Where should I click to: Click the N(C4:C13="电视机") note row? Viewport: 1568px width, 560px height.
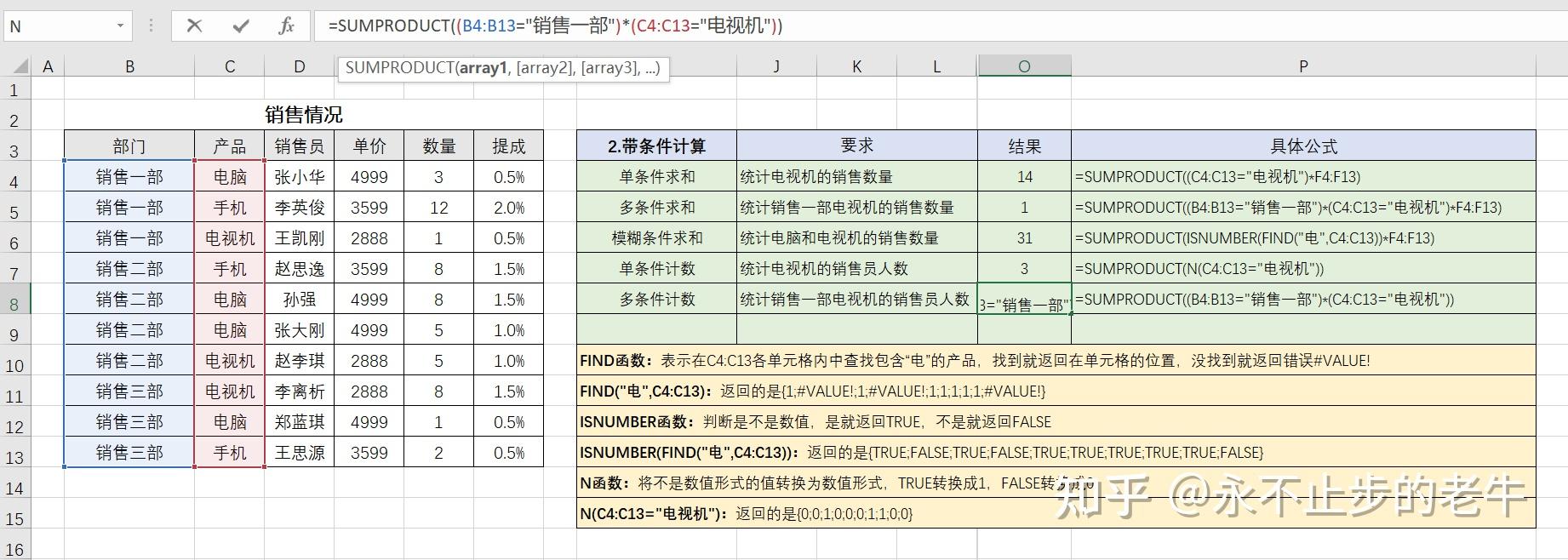[1056, 514]
